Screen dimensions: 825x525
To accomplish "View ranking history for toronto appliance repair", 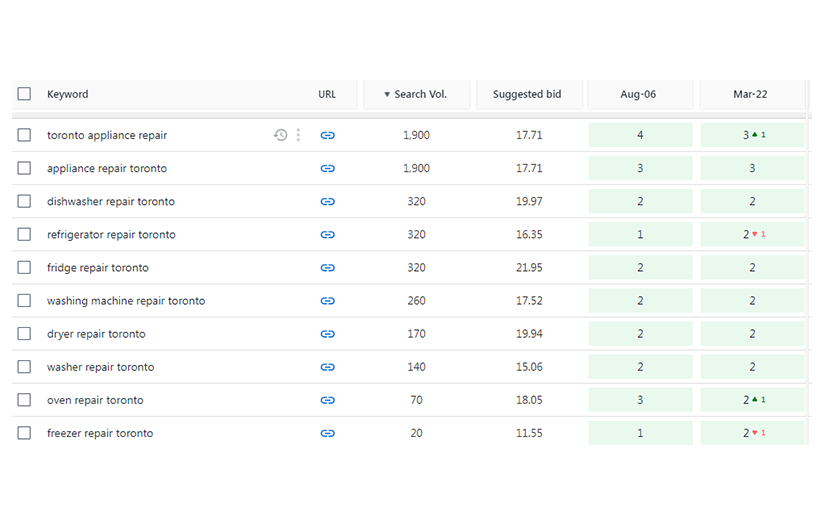I will pos(280,135).
